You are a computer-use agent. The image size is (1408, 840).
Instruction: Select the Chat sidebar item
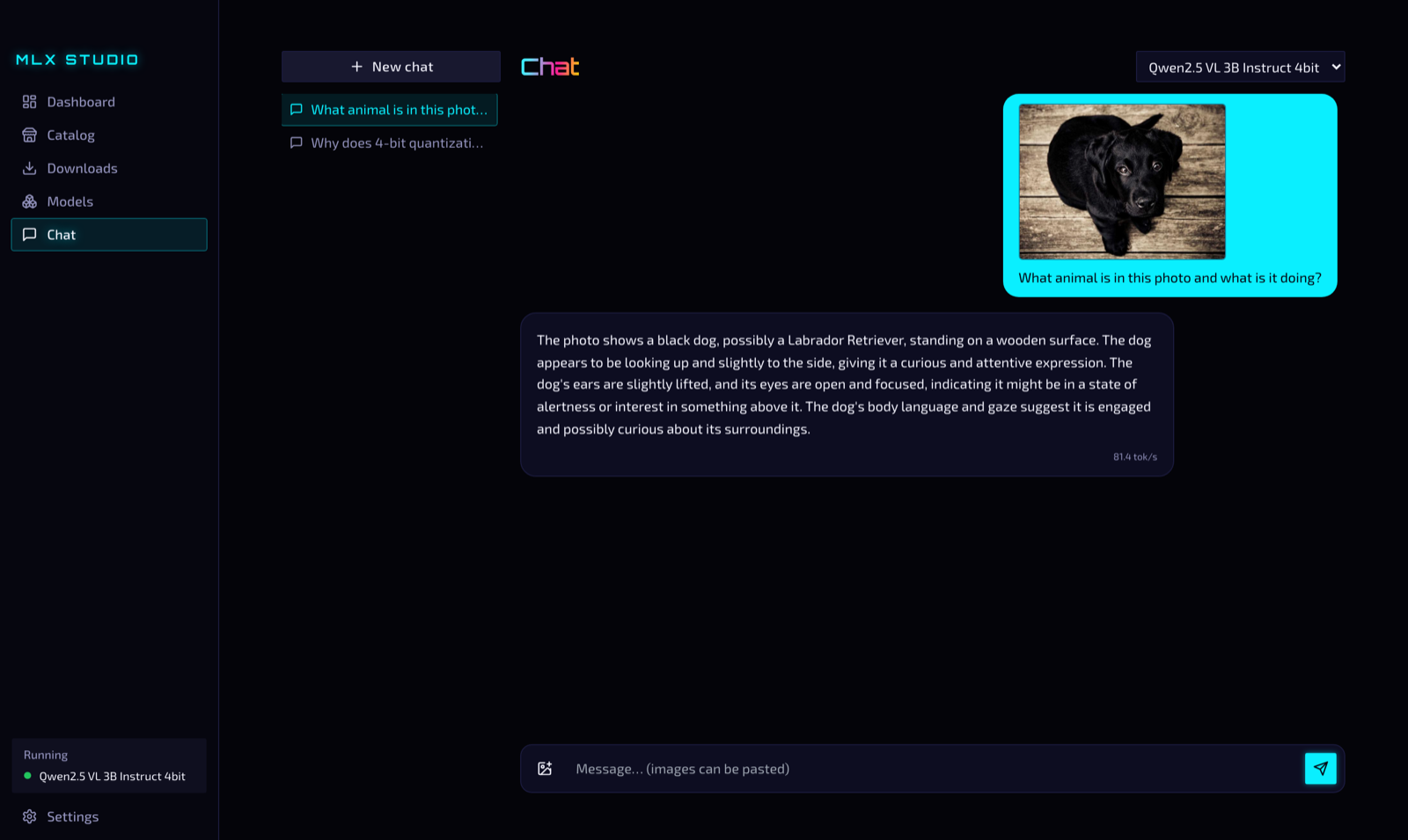(109, 235)
